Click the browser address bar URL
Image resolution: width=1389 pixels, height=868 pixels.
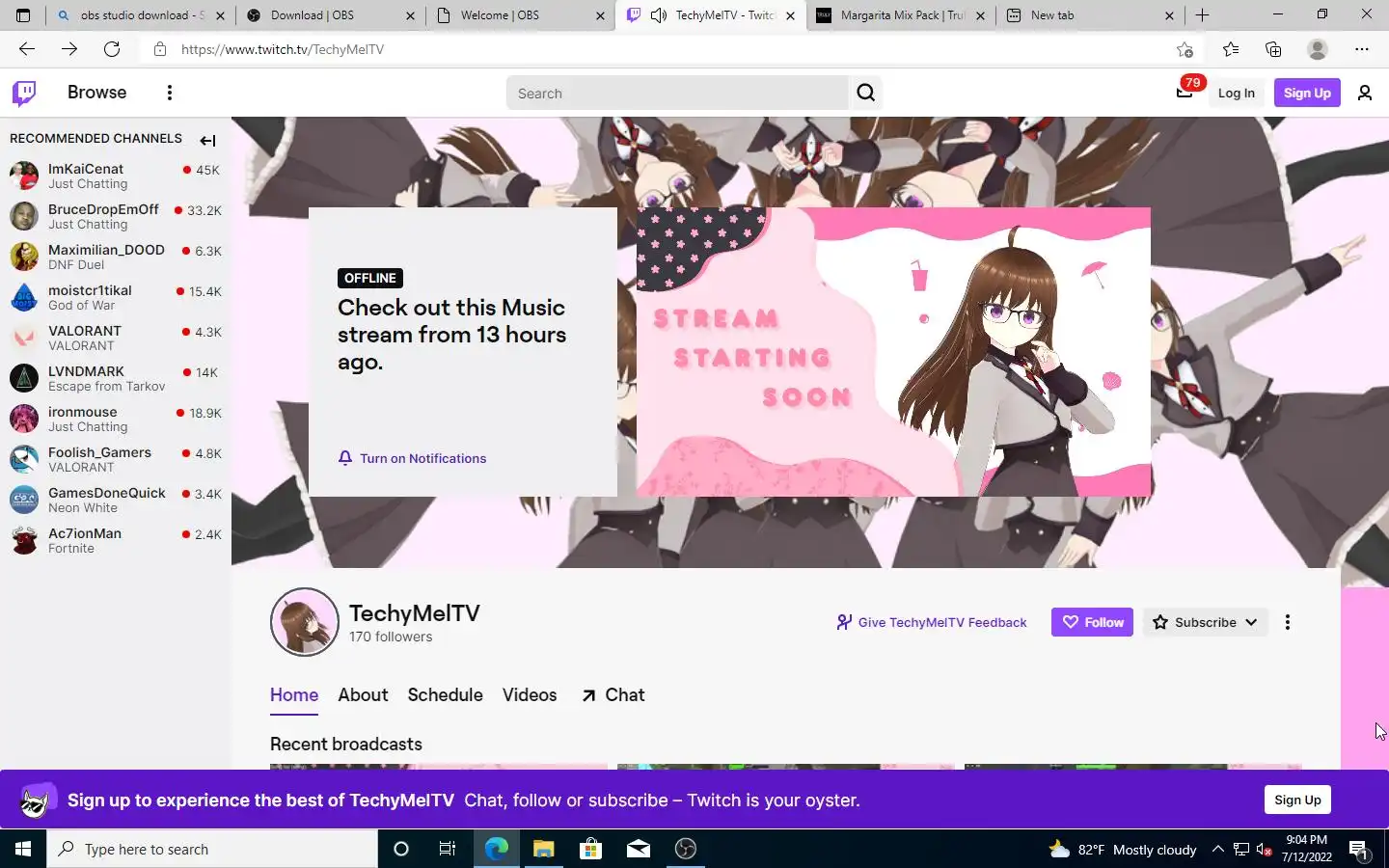283,49
